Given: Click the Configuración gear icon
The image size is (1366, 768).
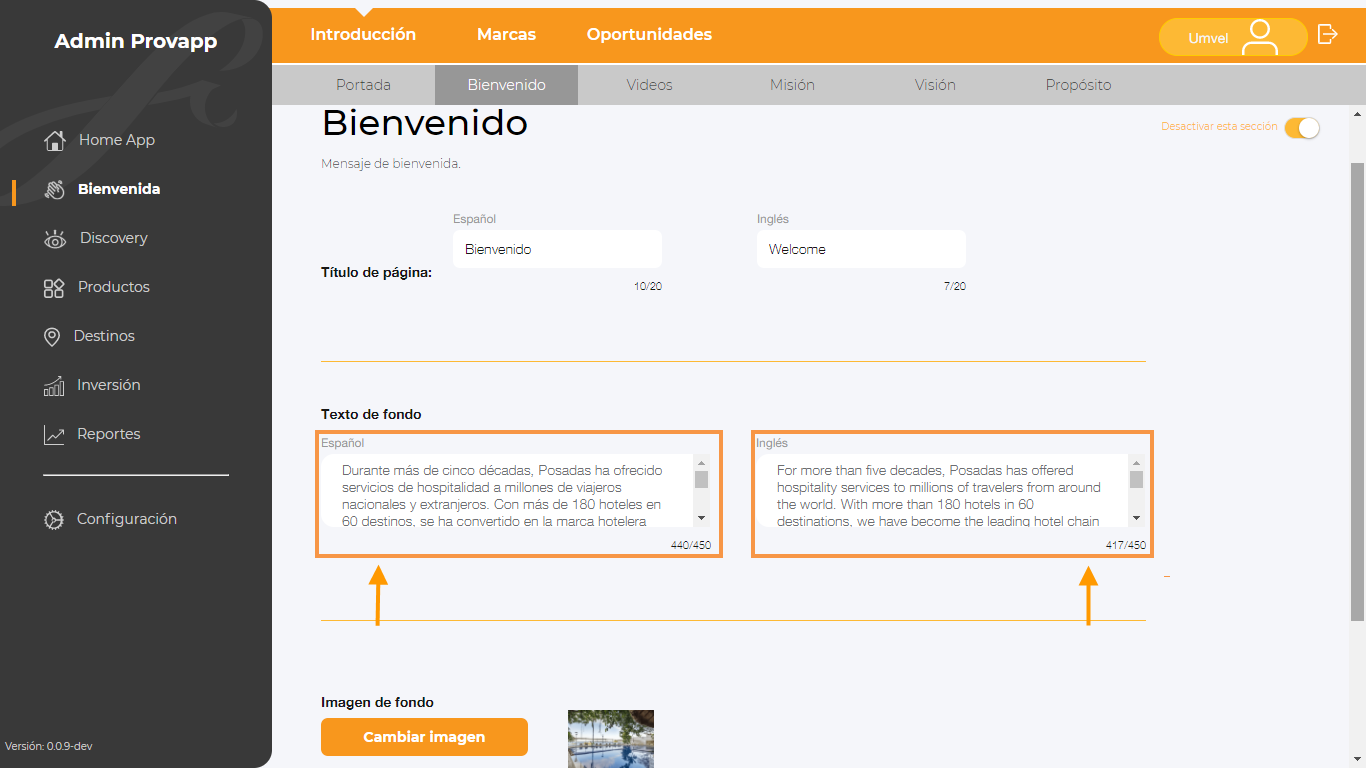Looking at the screenshot, I should pyautogui.click(x=54, y=519).
